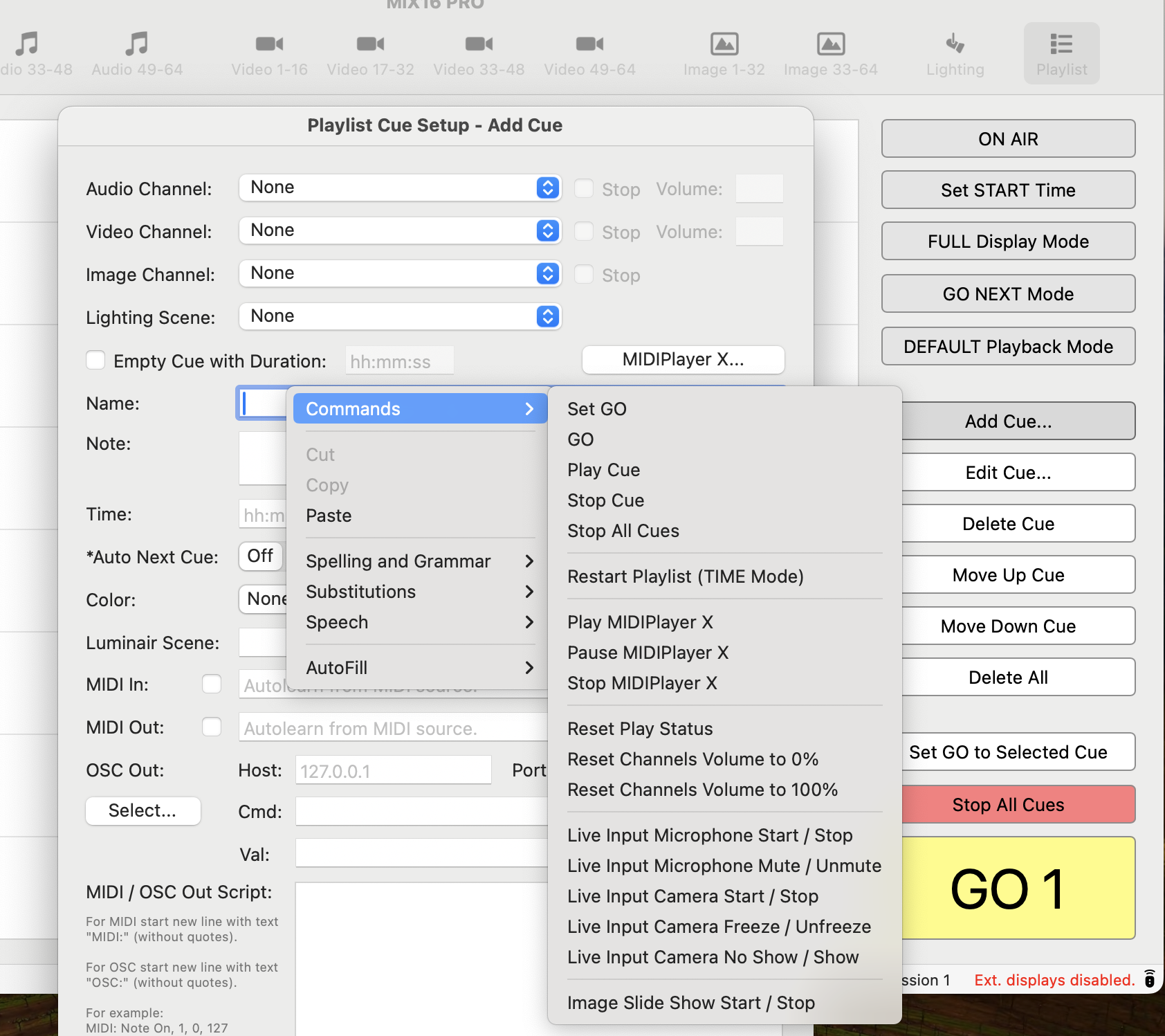Expand the Substitutions submenu
Image resolution: width=1165 pixels, height=1036 pixels.
(x=420, y=592)
